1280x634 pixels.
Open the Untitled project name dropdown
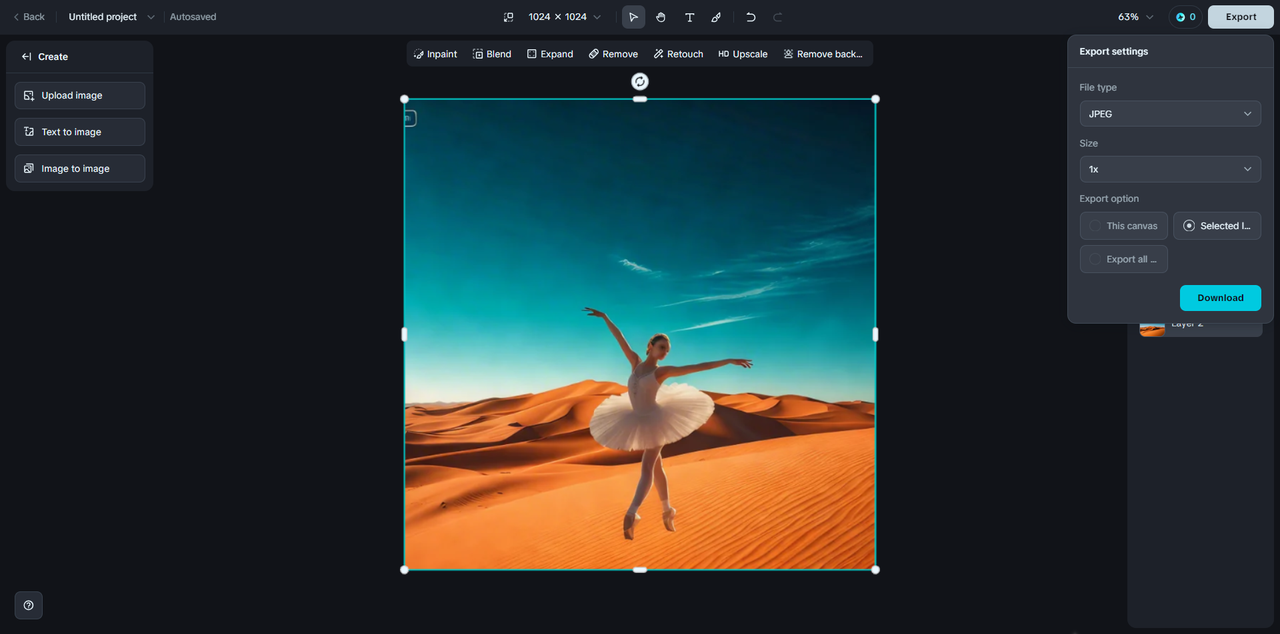click(x=112, y=17)
